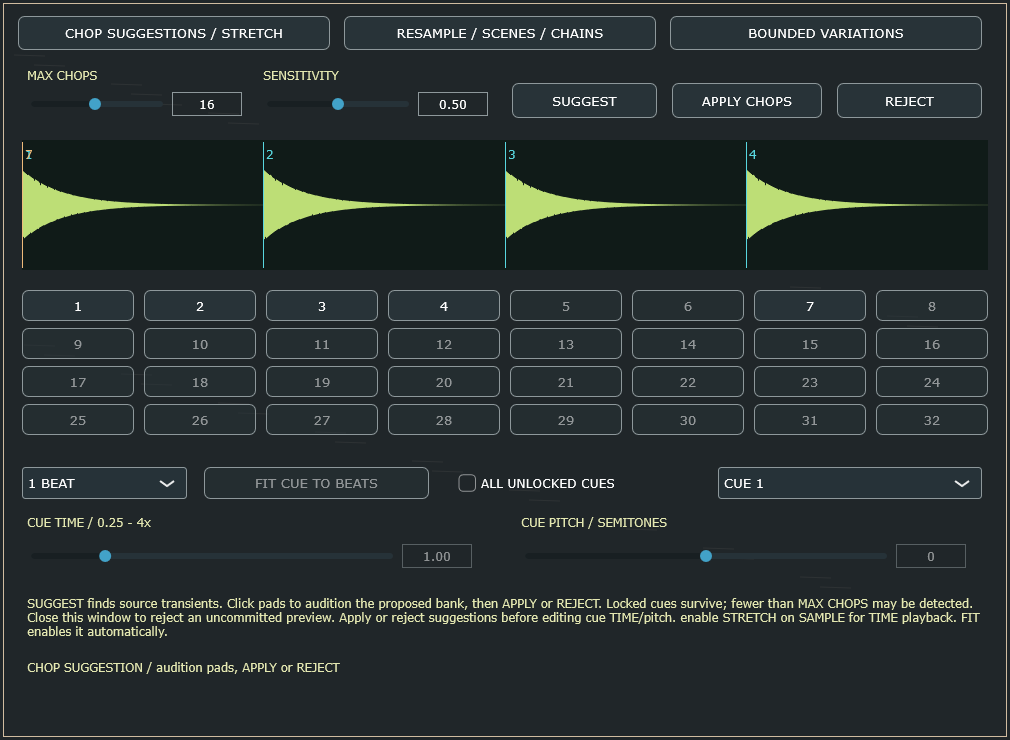1010x740 pixels.
Task: Click pad 20
Action: click(x=444, y=382)
